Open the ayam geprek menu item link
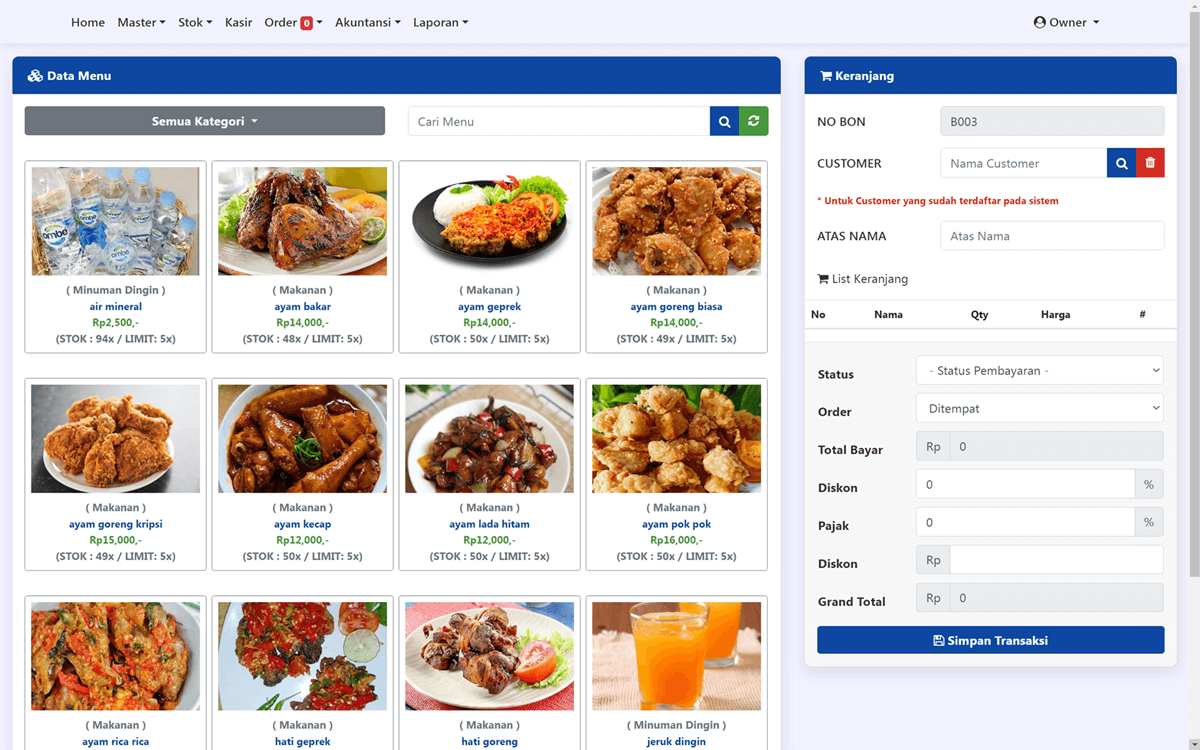The height and width of the screenshot is (750, 1200). tap(489, 306)
